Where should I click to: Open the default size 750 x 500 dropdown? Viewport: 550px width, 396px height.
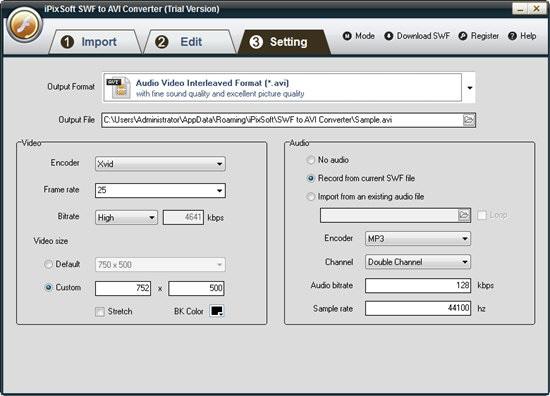coord(160,264)
